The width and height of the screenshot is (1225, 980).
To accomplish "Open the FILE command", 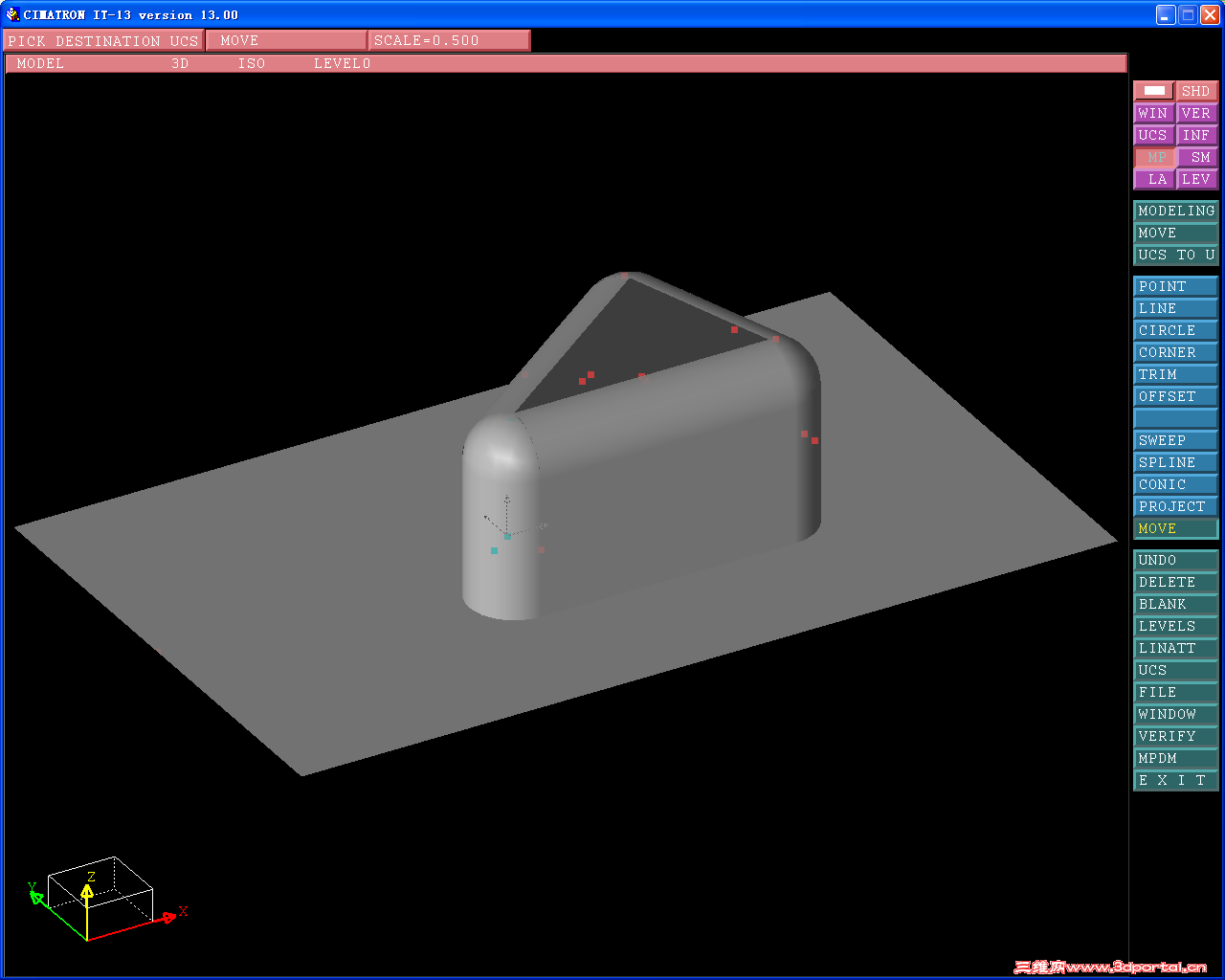I will click(x=1176, y=692).
